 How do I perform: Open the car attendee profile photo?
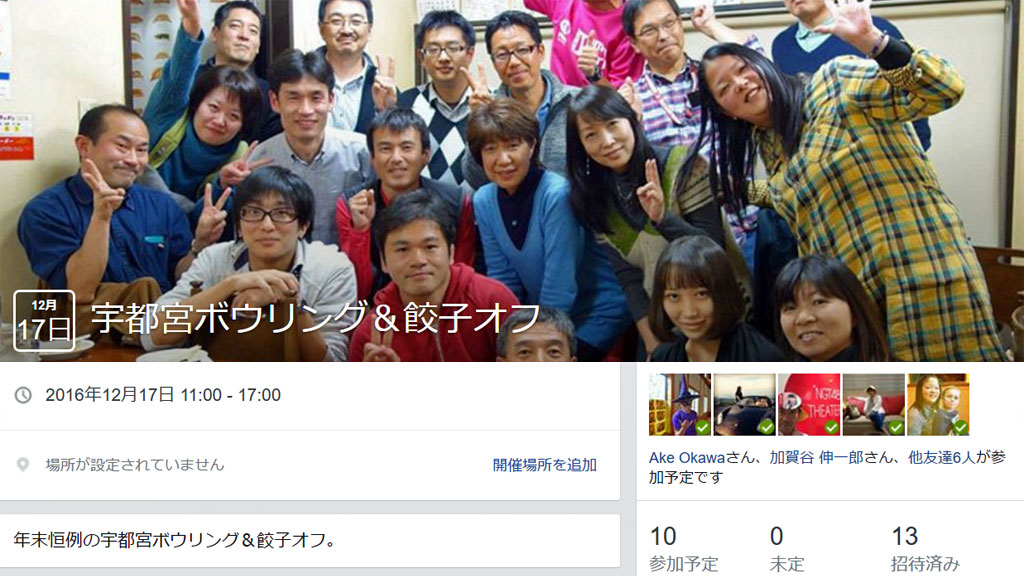click(744, 404)
